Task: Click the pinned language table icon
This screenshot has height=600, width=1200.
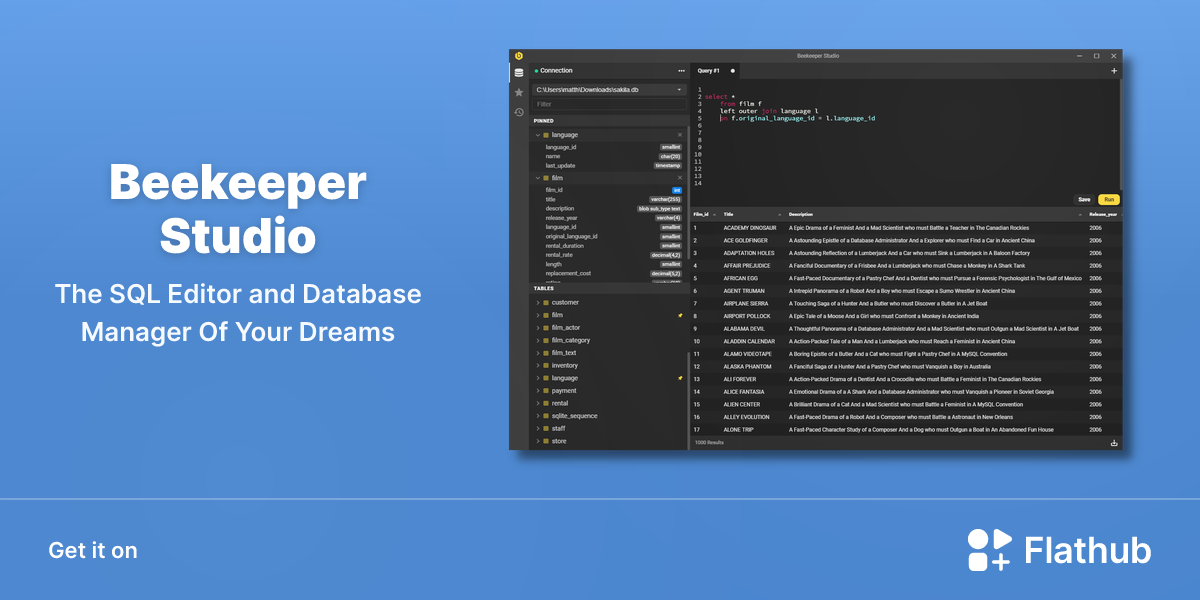Action: 546,134
